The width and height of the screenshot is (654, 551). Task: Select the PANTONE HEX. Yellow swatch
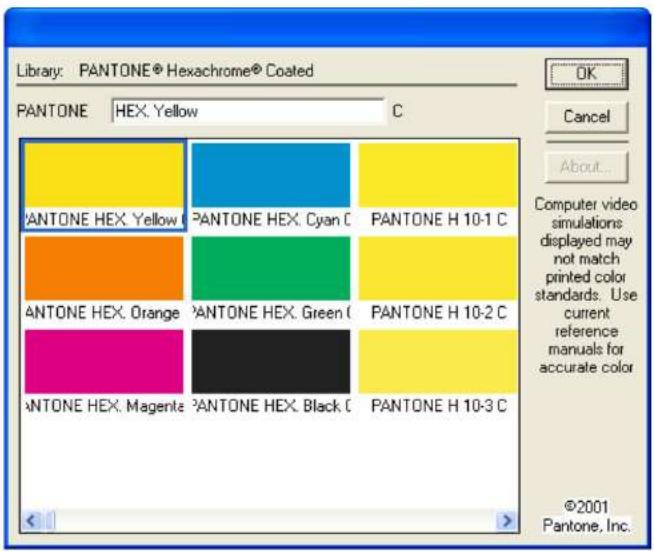click(x=104, y=186)
